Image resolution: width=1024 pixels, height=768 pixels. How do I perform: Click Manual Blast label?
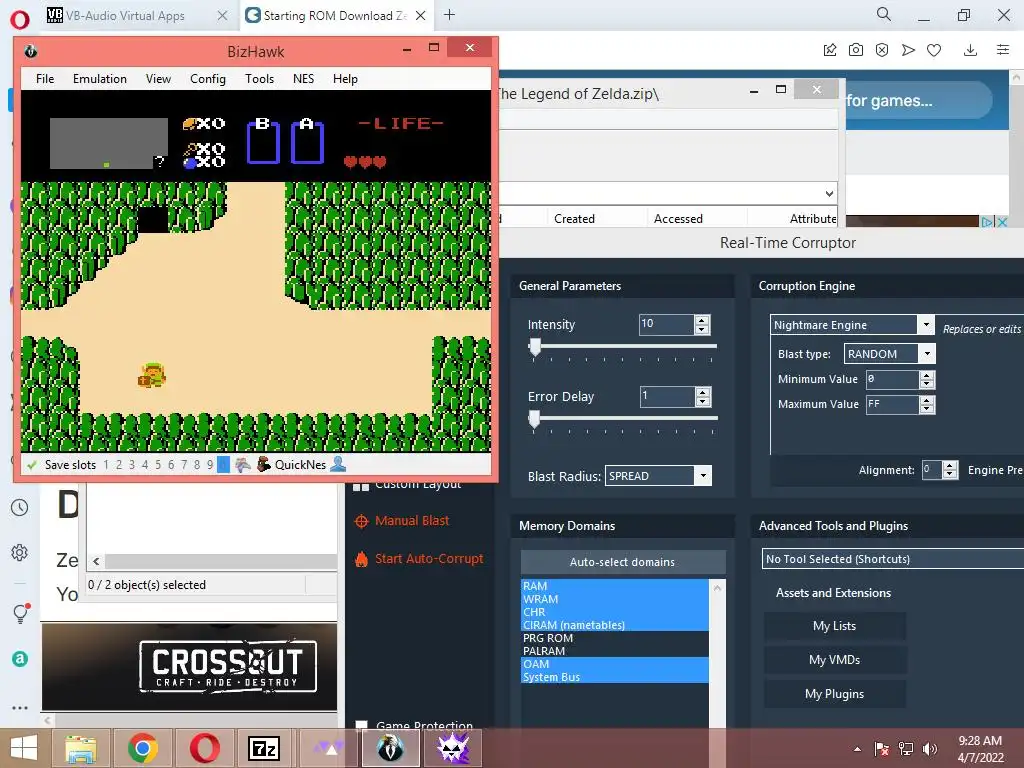tap(412, 520)
